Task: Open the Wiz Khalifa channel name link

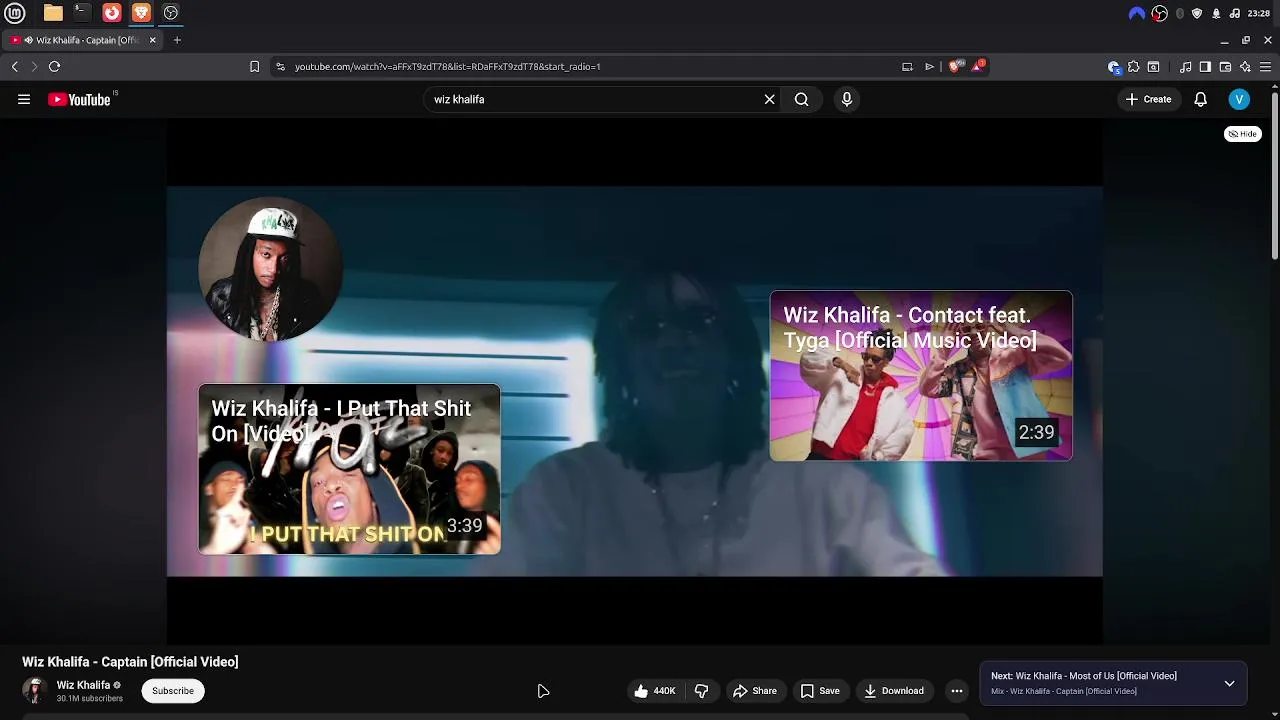Action: point(83,685)
